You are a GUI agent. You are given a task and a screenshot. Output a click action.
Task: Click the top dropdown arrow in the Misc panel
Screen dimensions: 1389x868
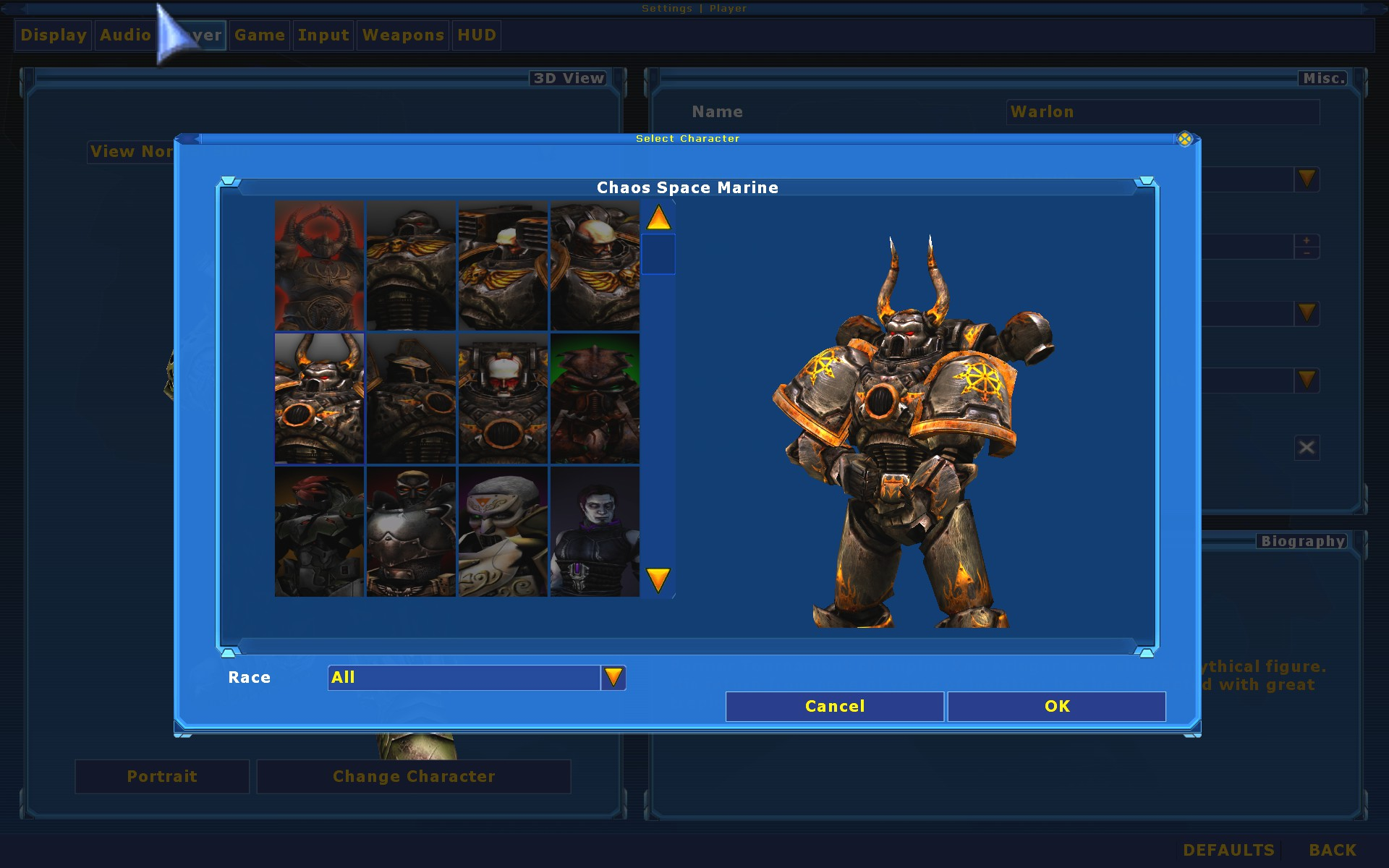(1307, 179)
